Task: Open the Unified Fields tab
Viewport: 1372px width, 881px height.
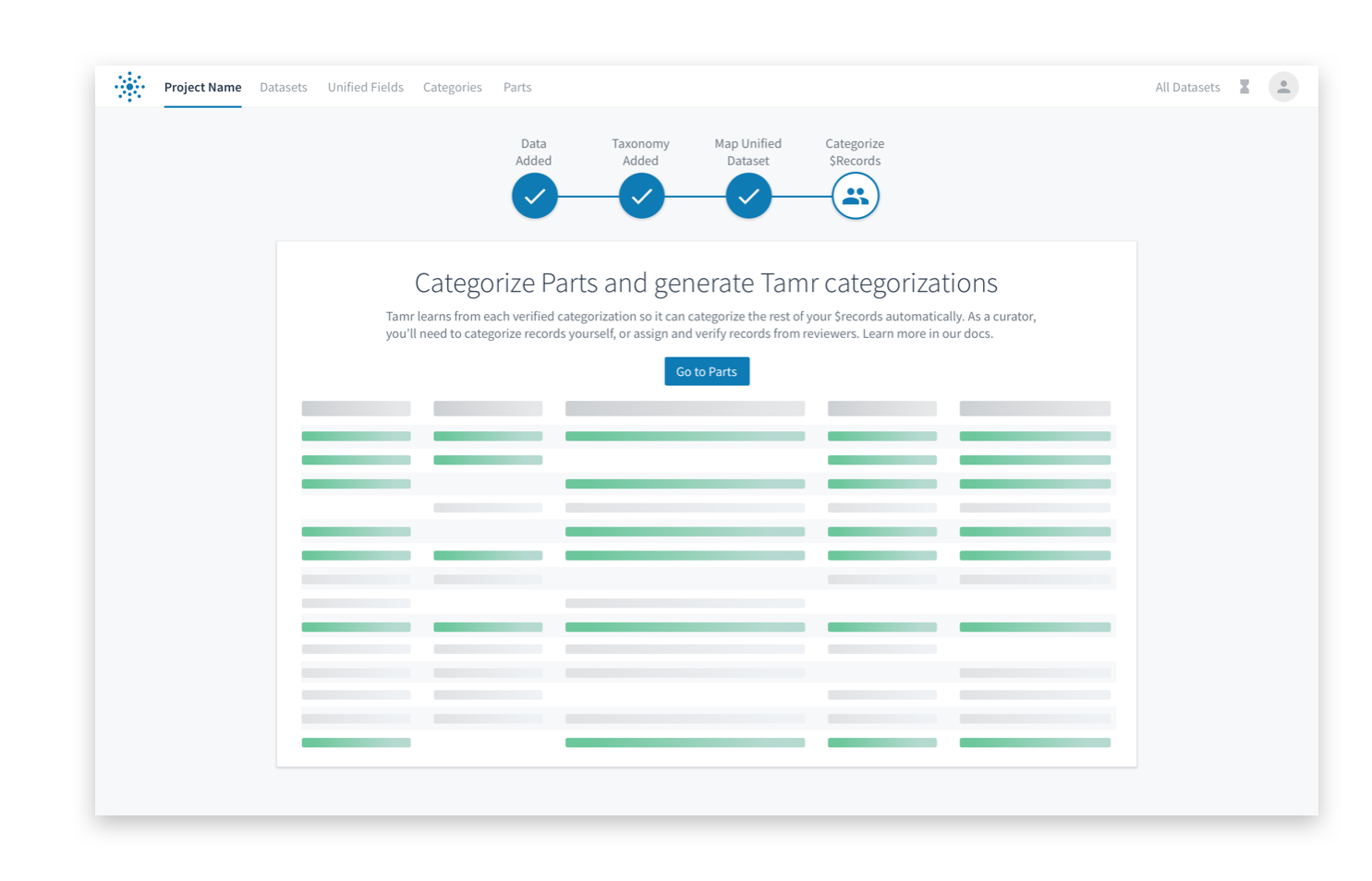Action: click(366, 87)
